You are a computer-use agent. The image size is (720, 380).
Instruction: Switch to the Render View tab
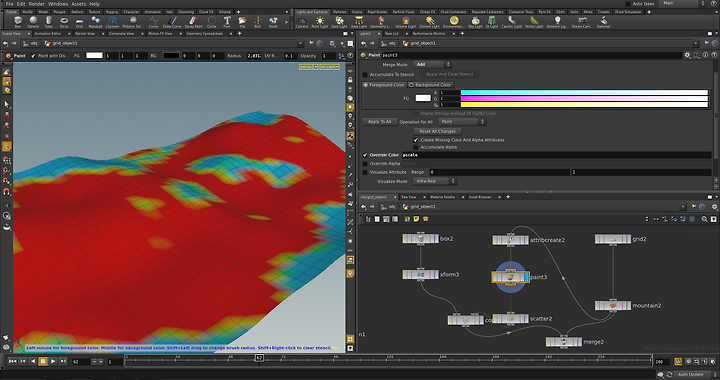[x=84, y=34]
